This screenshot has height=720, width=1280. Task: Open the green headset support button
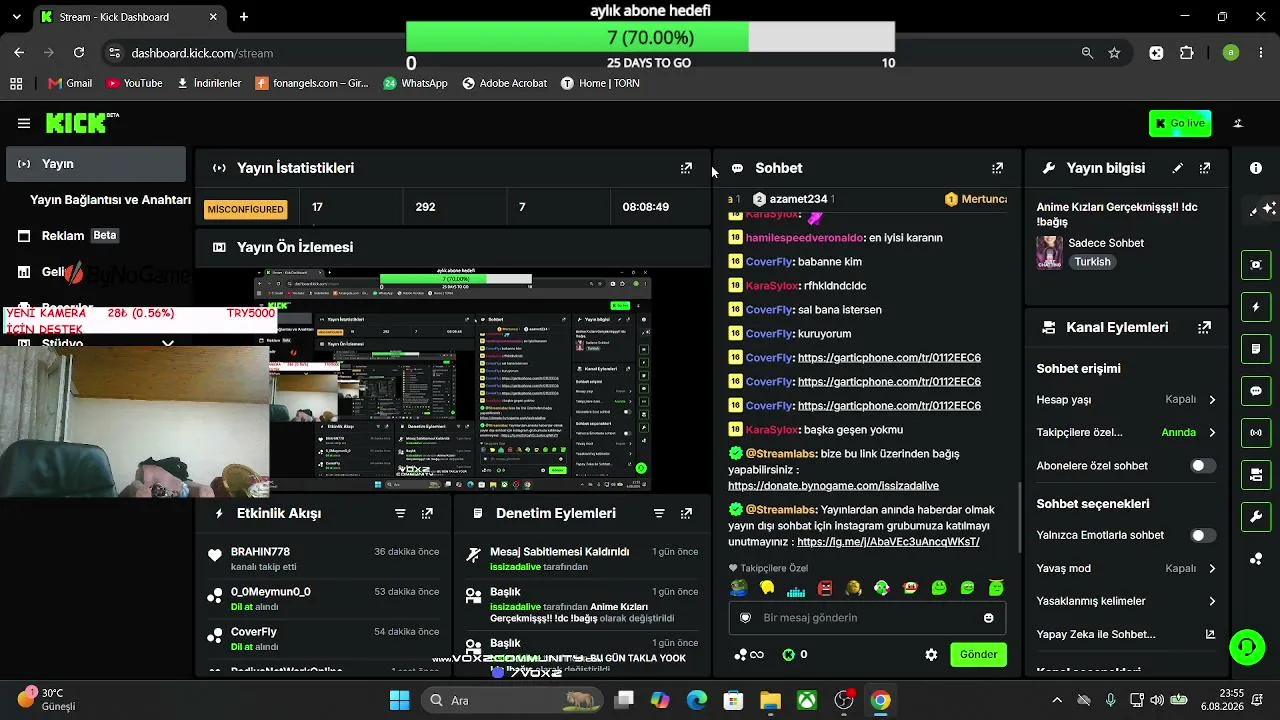(x=1247, y=647)
